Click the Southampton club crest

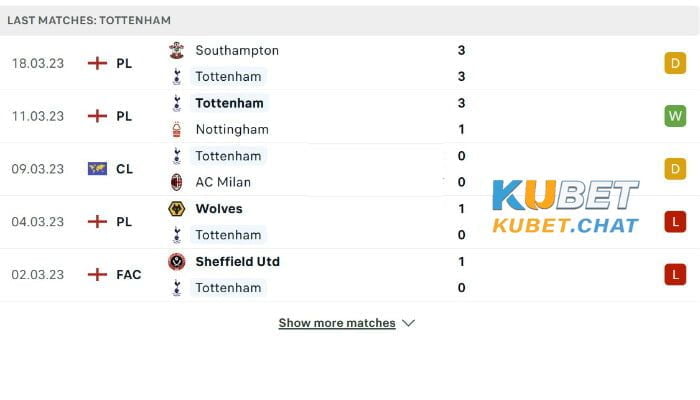point(177,50)
